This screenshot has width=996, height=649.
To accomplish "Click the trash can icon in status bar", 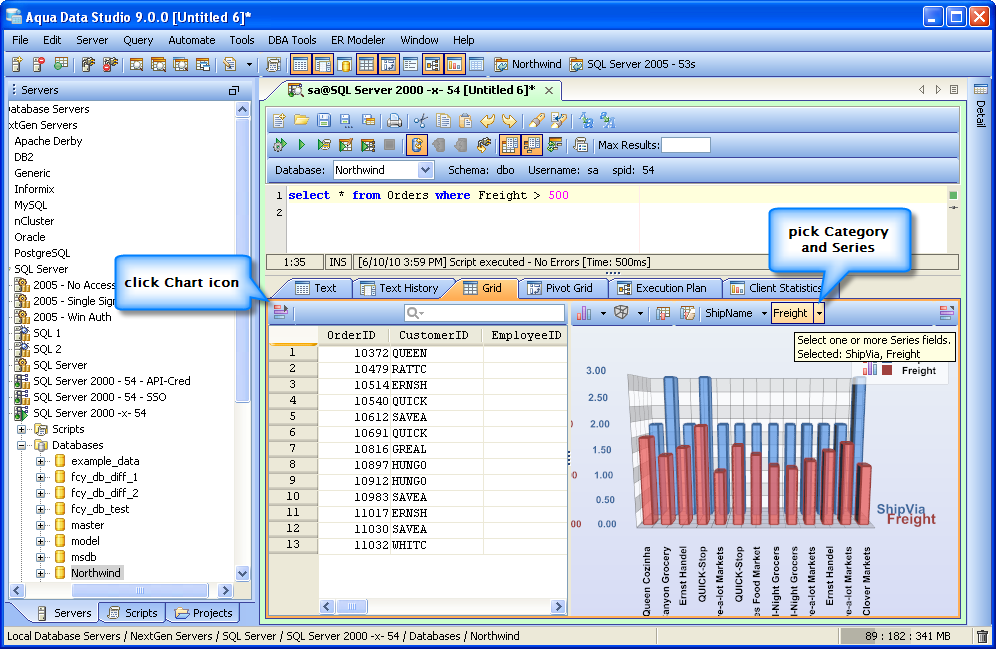I will (982, 636).
